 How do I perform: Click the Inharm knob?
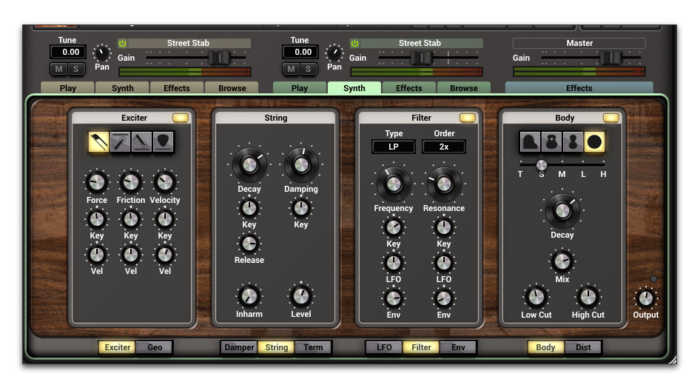click(249, 296)
